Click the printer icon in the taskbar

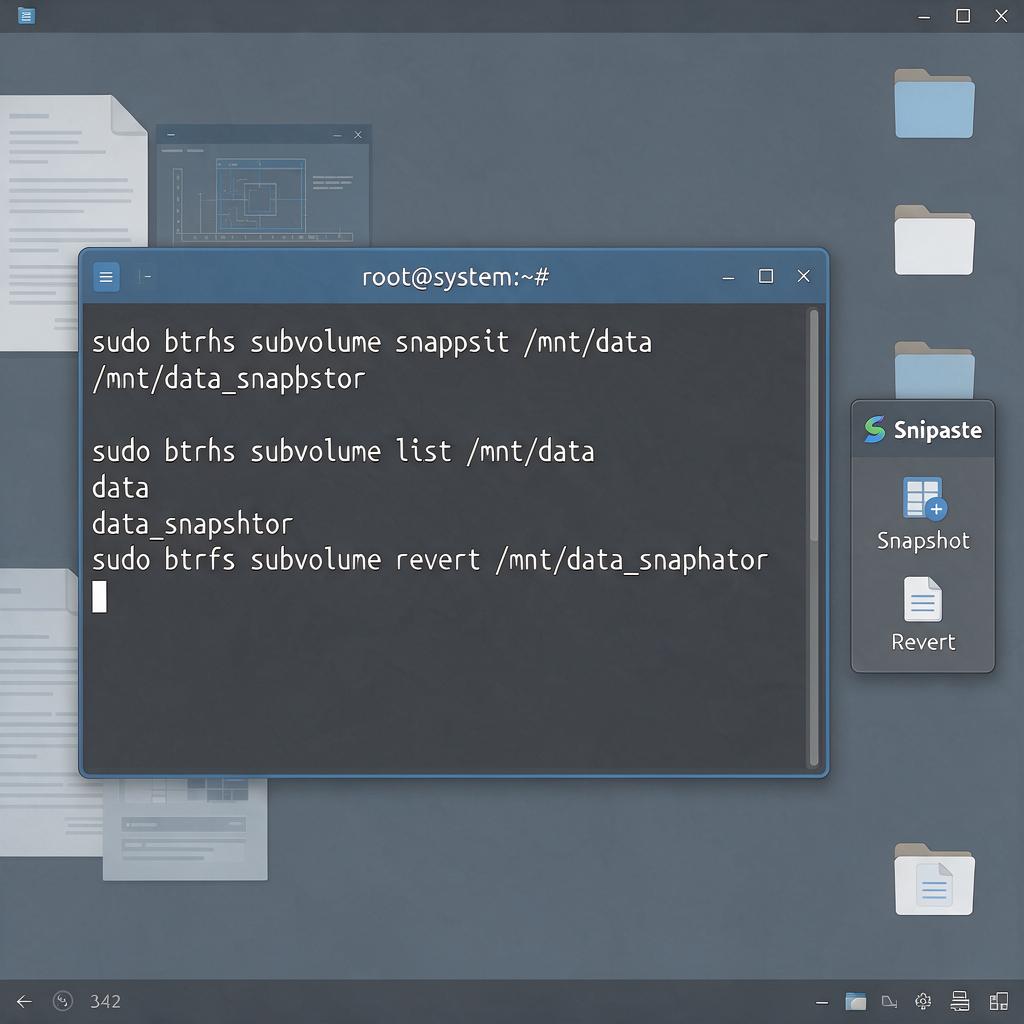960,1000
